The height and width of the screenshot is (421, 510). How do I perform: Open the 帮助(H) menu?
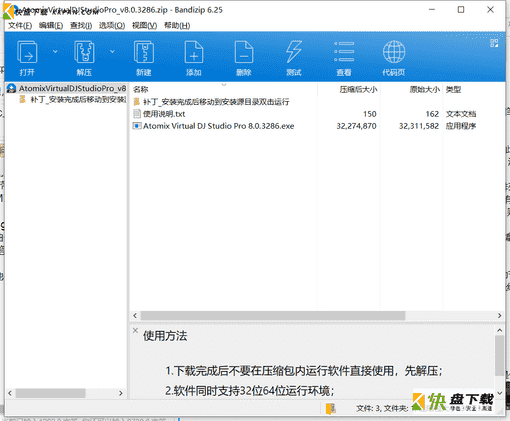tap(177, 25)
